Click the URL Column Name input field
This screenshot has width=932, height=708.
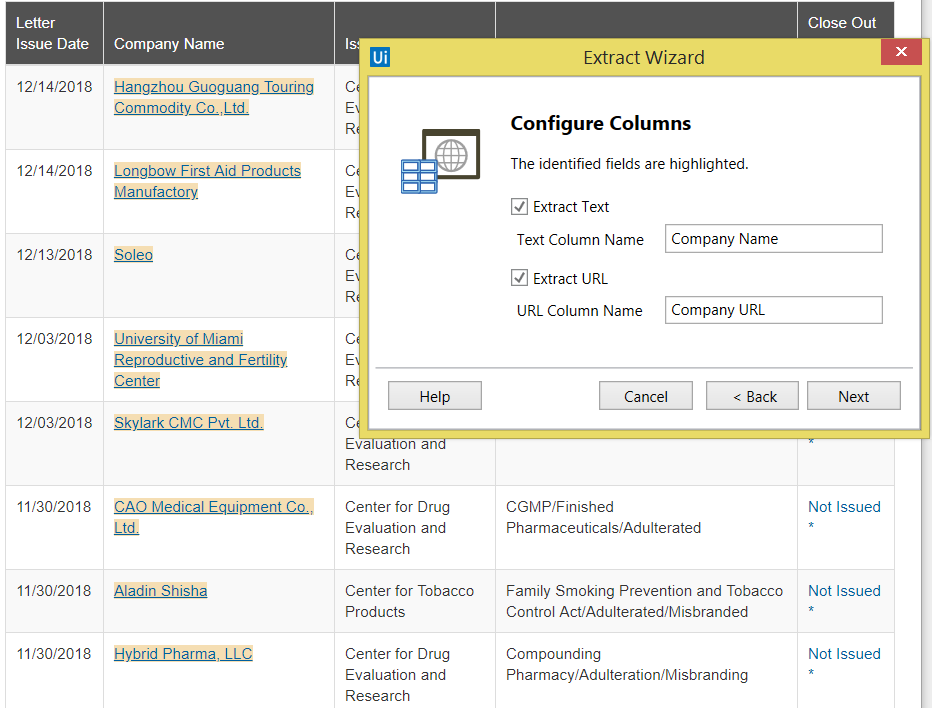(773, 310)
